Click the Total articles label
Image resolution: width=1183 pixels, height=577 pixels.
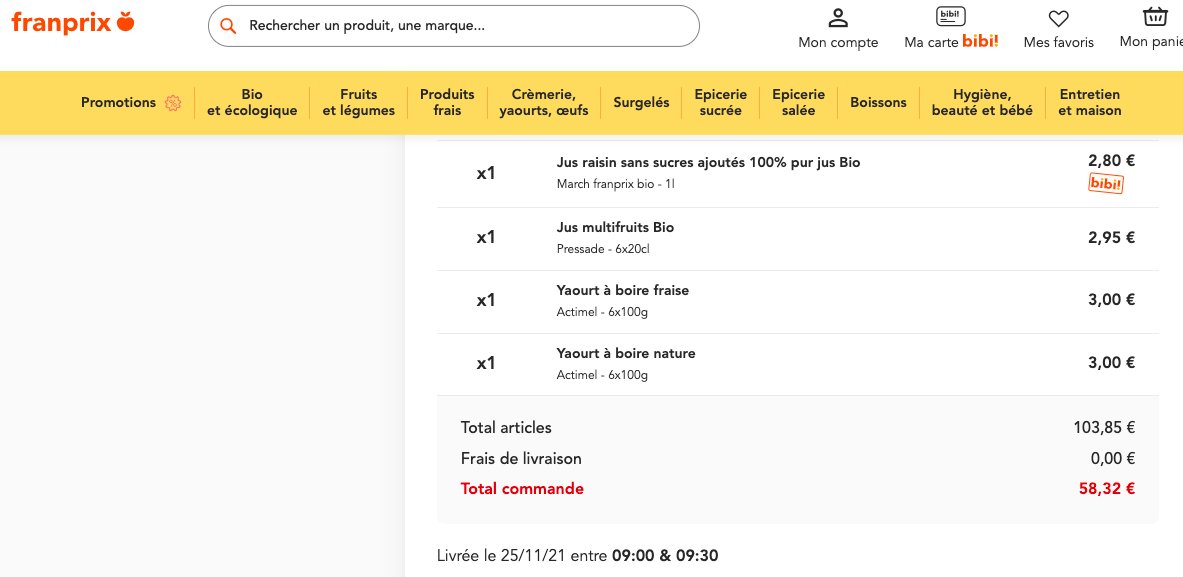coord(506,428)
